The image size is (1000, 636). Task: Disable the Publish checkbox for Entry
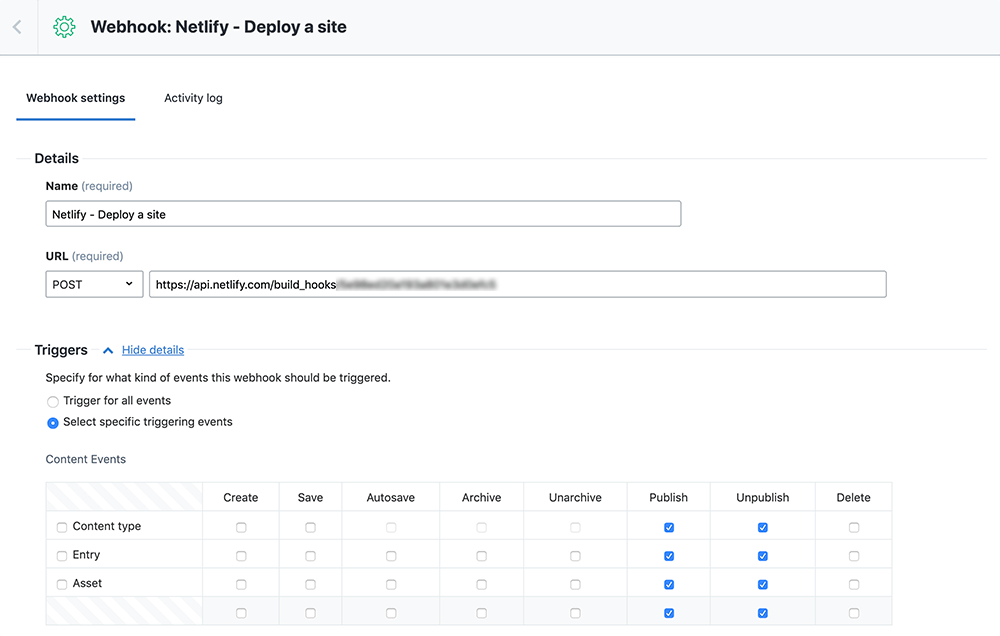tap(668, 554)
